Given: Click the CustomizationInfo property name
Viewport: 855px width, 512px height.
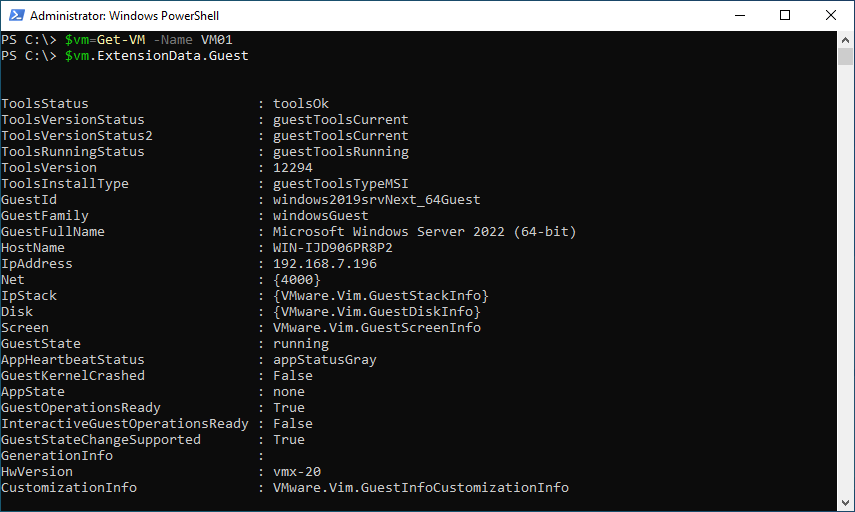Looking at the screenshot, I should tap(69, 487).
